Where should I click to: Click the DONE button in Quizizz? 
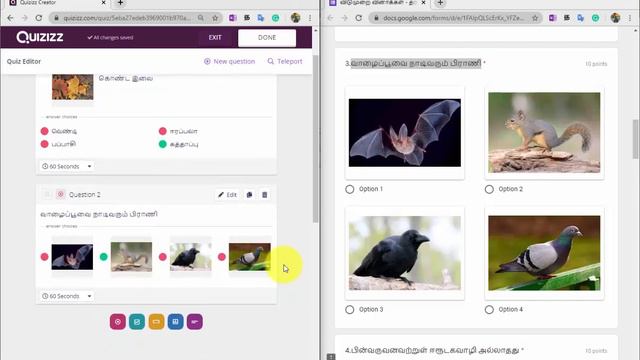point(267,38)
